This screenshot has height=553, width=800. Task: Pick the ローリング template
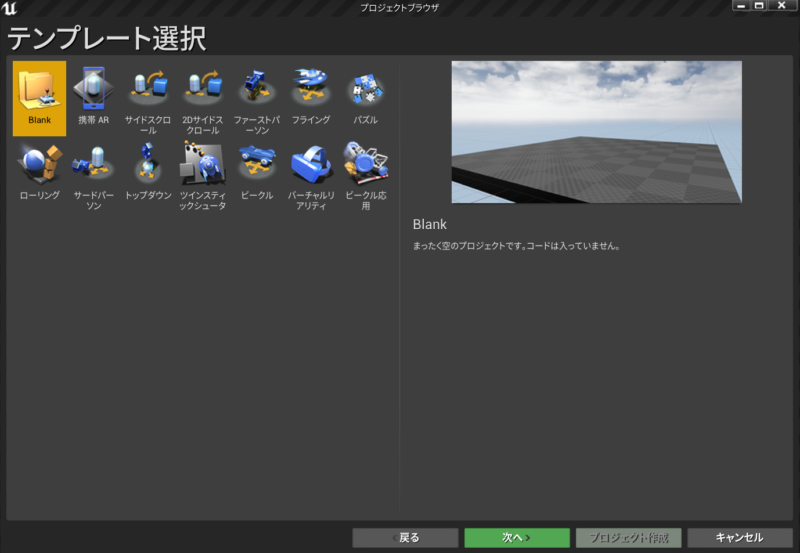pyautogui.click(x=39, y=174)
